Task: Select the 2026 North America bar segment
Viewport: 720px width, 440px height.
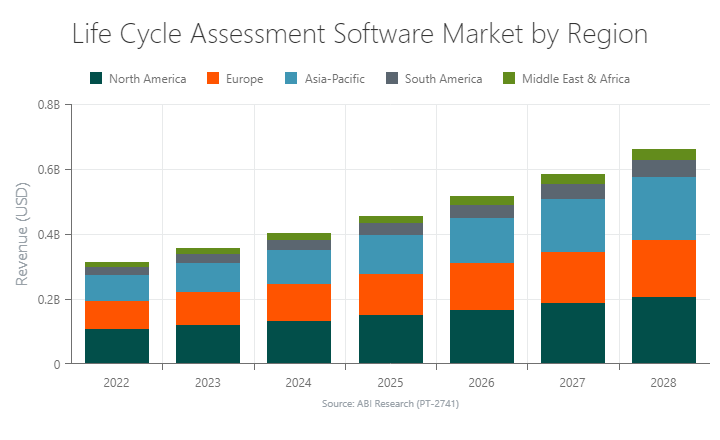Action: [x=482, y=337]
